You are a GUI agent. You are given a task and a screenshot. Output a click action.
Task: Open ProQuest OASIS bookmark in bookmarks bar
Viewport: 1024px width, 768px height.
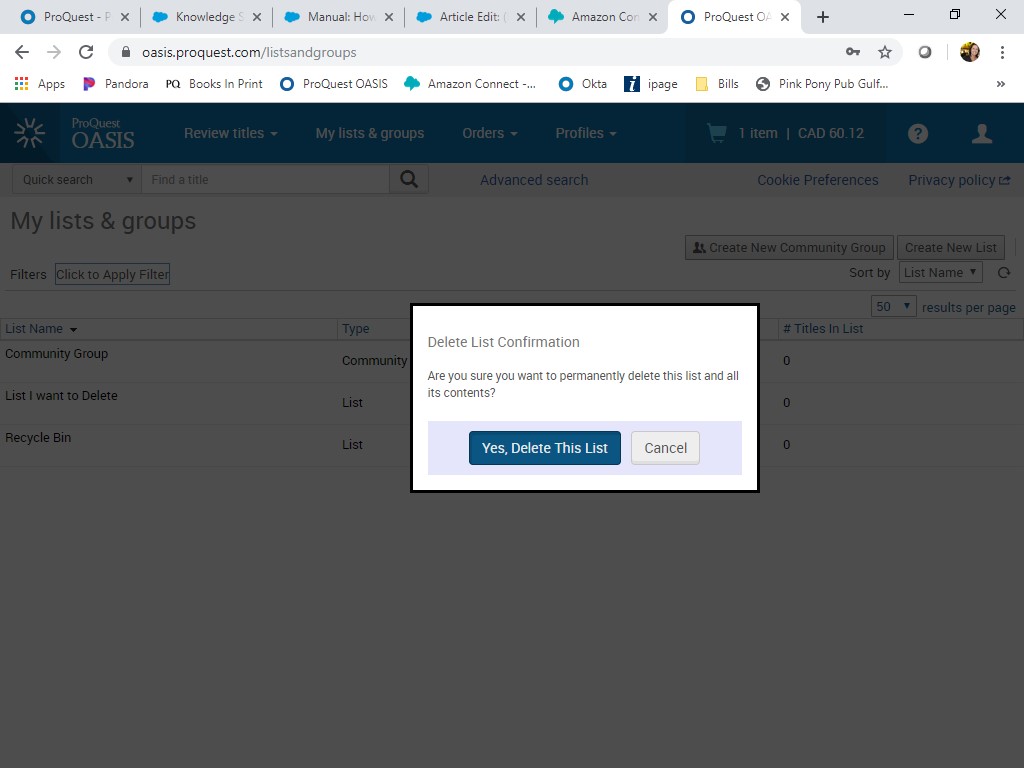333,84
